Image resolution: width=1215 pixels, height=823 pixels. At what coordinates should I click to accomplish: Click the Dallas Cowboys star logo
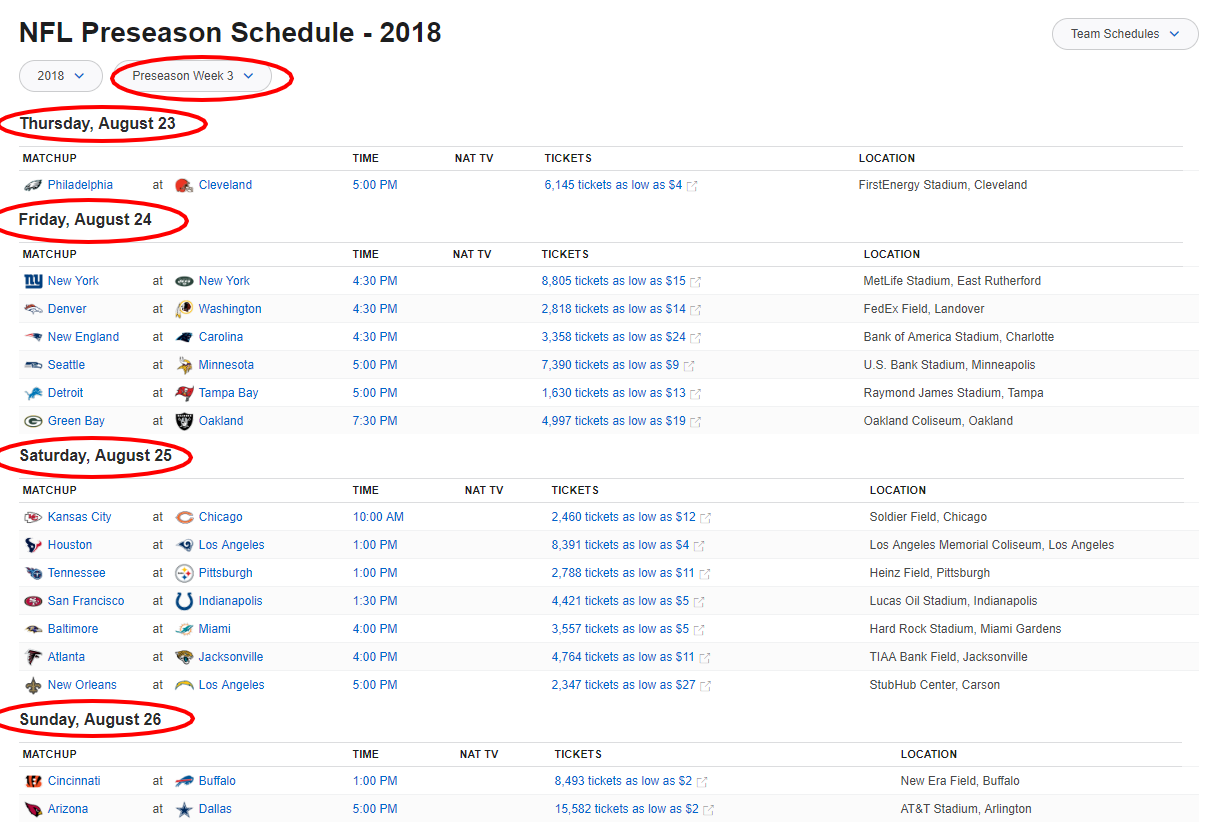tap(183, 809)
